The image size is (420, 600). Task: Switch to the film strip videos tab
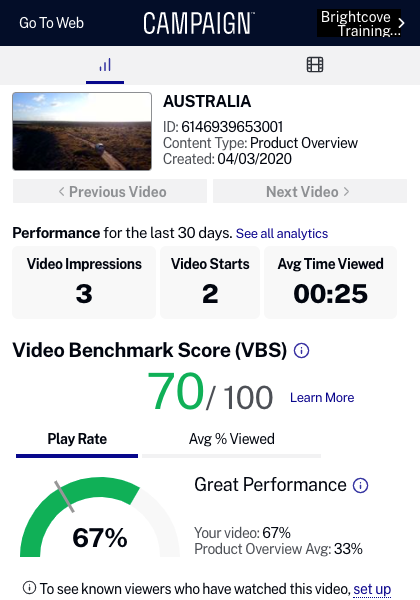tap(315, 65)
